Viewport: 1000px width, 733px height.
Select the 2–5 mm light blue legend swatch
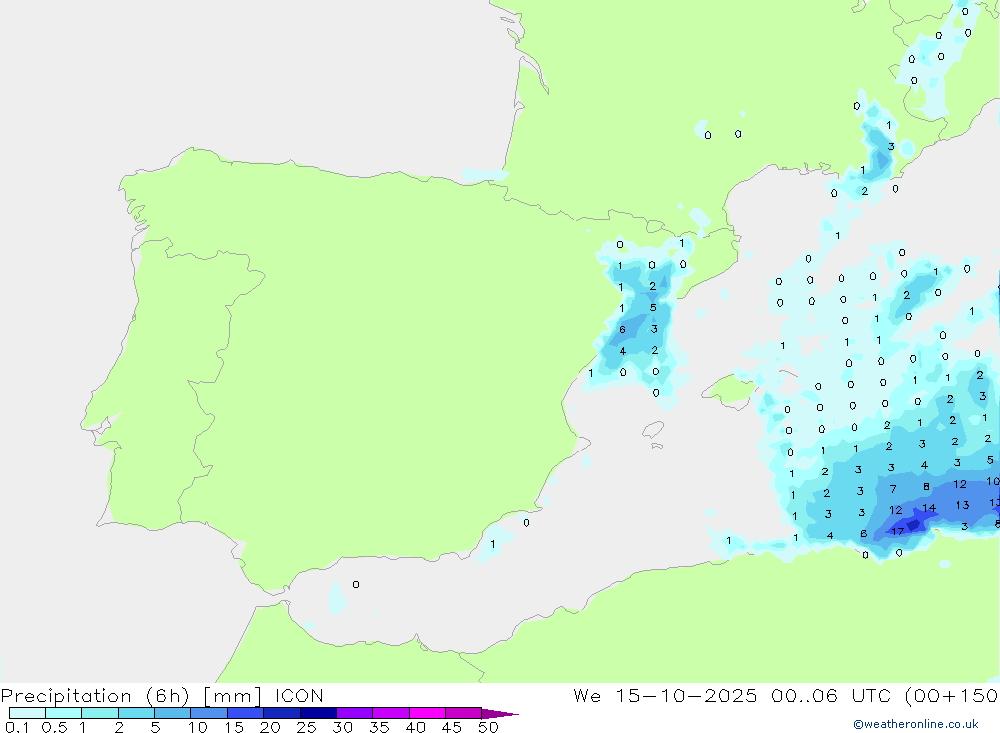pyautogui.click(x=136, y=713)
